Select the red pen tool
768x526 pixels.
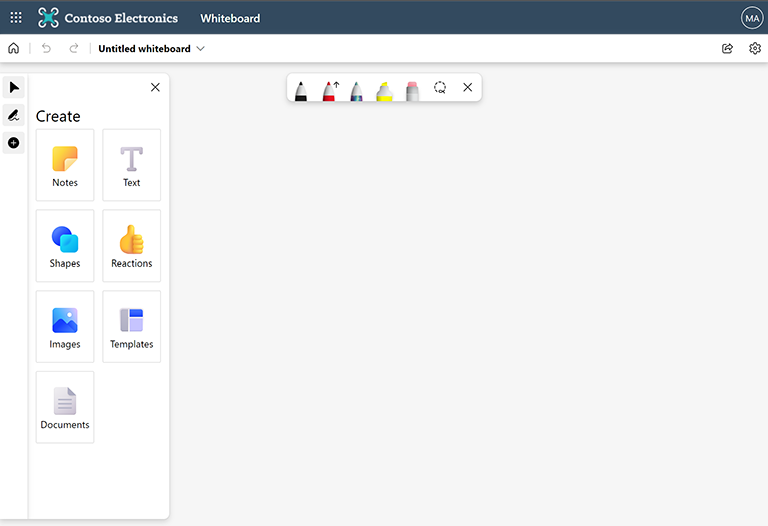point(329,89)
